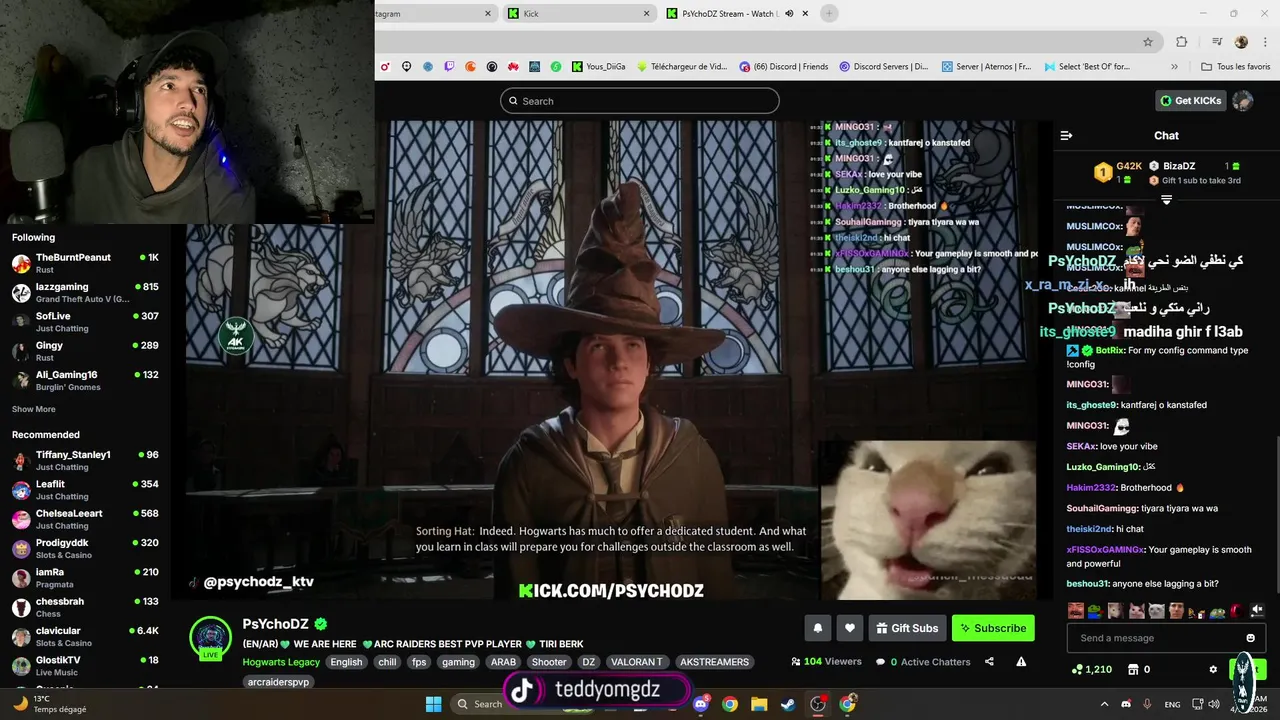Click the VALORANT tag
1280x720 pixels.
pos(636,662)
